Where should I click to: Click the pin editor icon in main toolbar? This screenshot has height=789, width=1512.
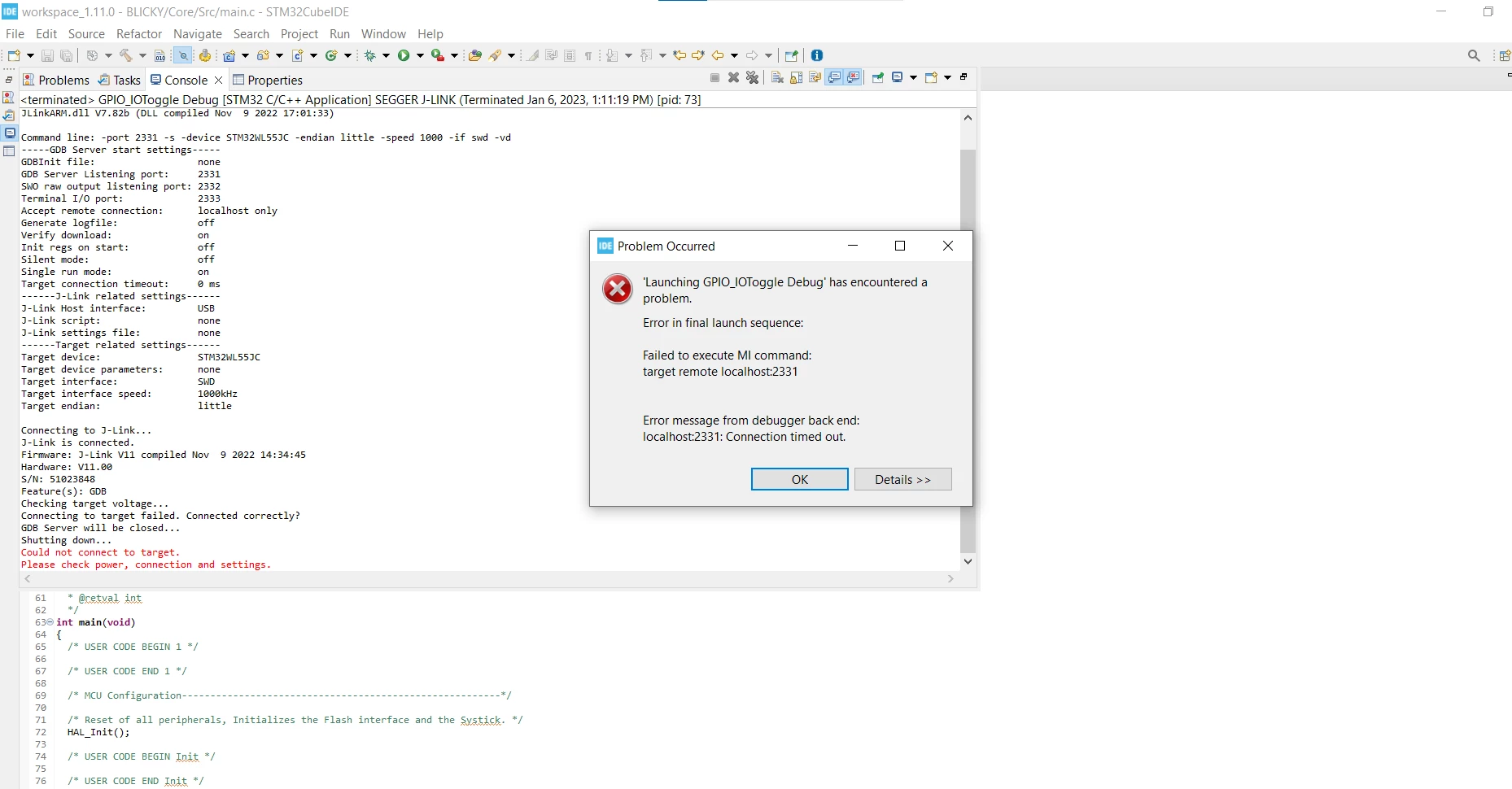(x=791, y=55)
